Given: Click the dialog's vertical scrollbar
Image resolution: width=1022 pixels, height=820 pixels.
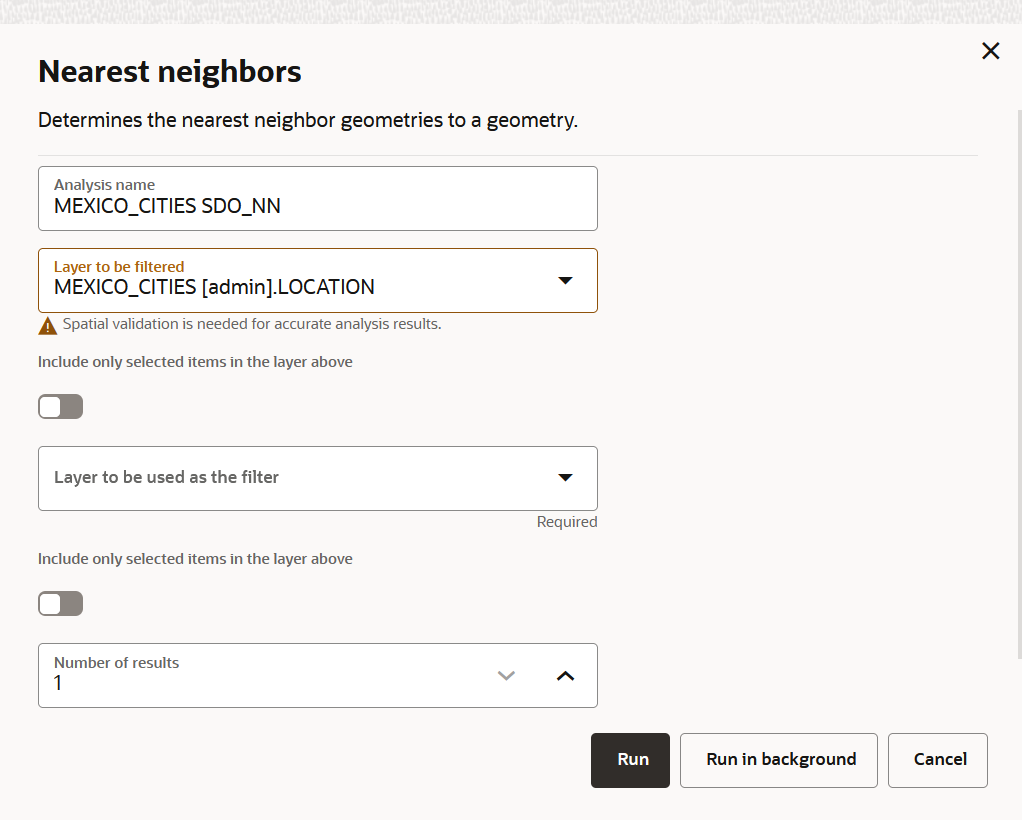Looking at the screenshot, I should (x=1019, y=385).
